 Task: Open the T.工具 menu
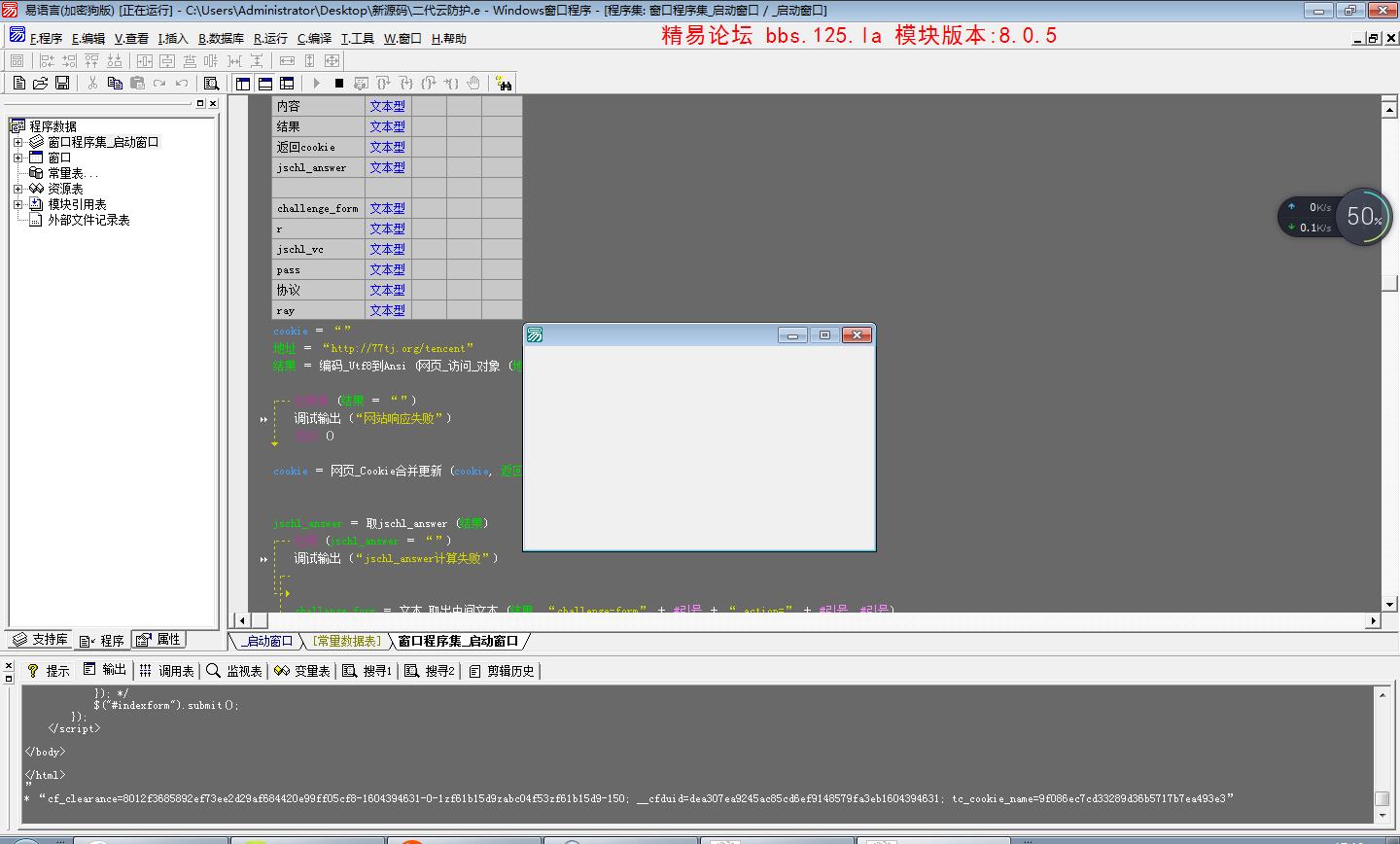click(x=357, y=39)
